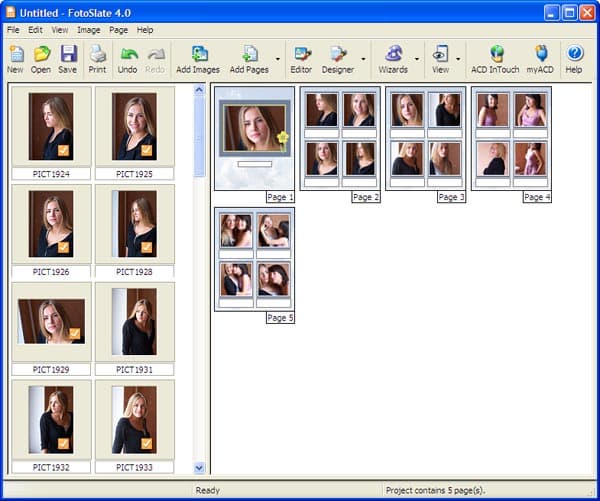The image size is (600, 501).
Task: Open ACD InTouch
Action: click(x=496, y=59)
